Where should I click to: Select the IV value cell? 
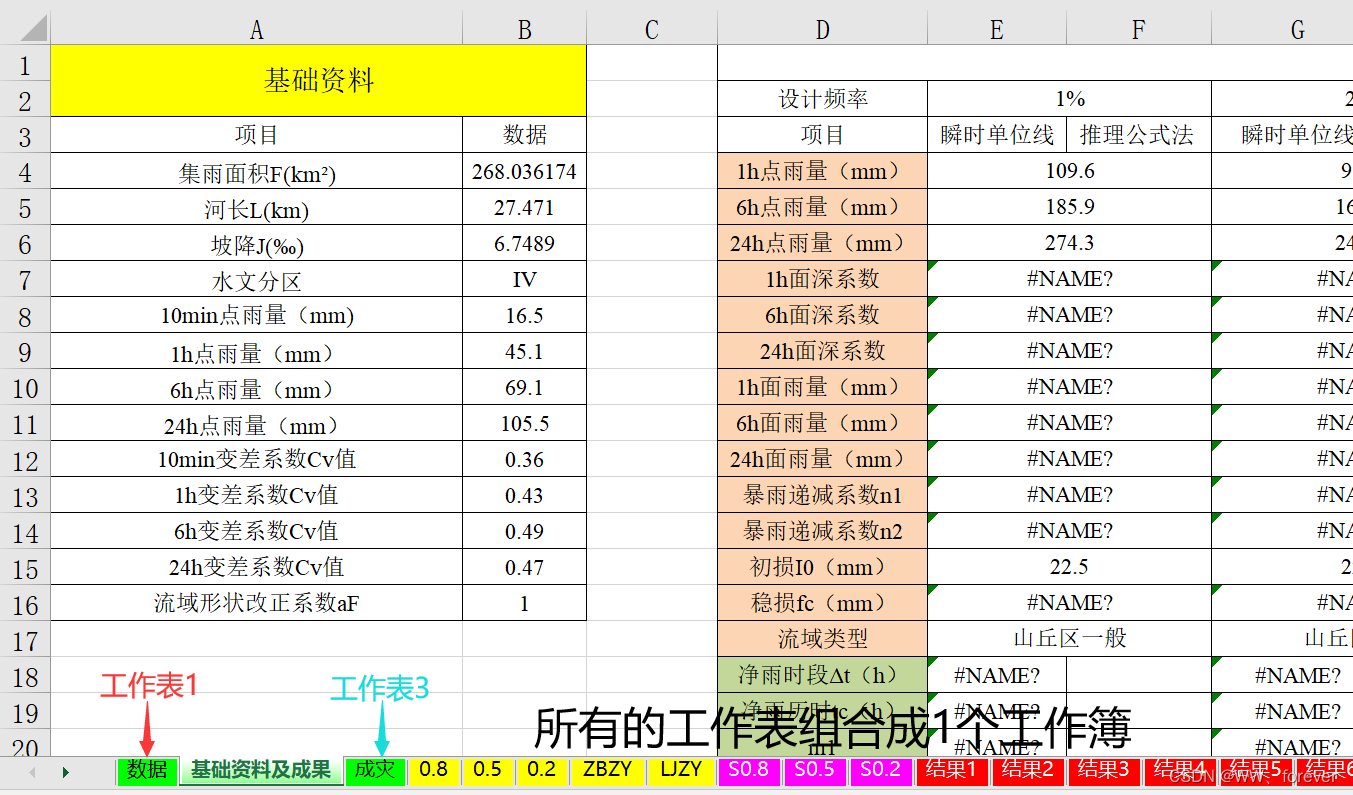pos(524,280)
